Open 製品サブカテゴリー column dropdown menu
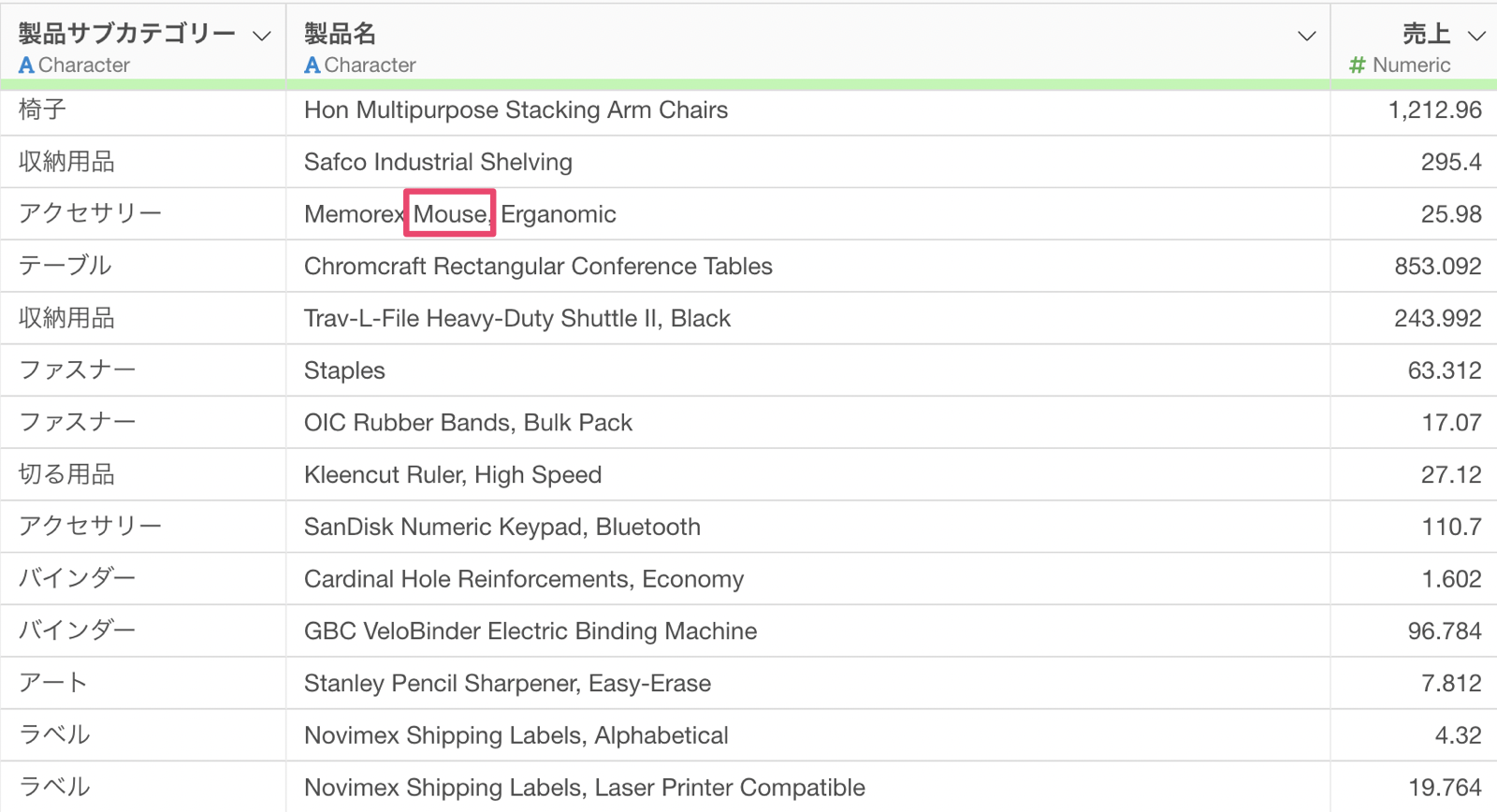Image resolution: width=1497 pixels, height=812 pixels. [262, 36]
